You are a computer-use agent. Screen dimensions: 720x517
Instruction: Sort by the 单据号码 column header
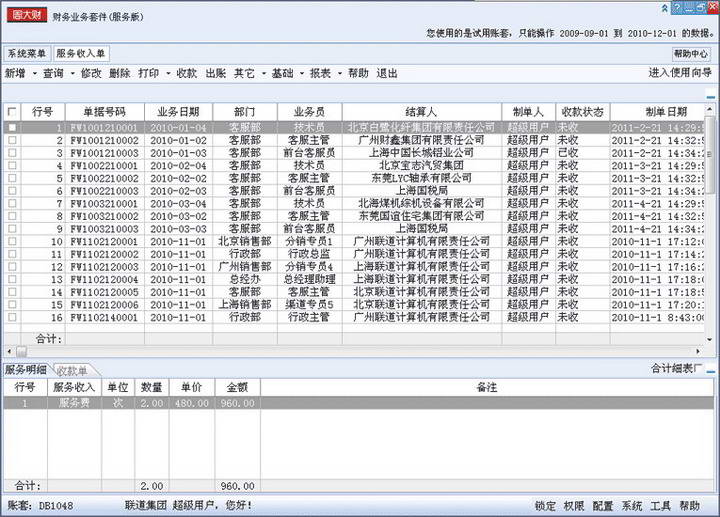[x=105, y=112]
